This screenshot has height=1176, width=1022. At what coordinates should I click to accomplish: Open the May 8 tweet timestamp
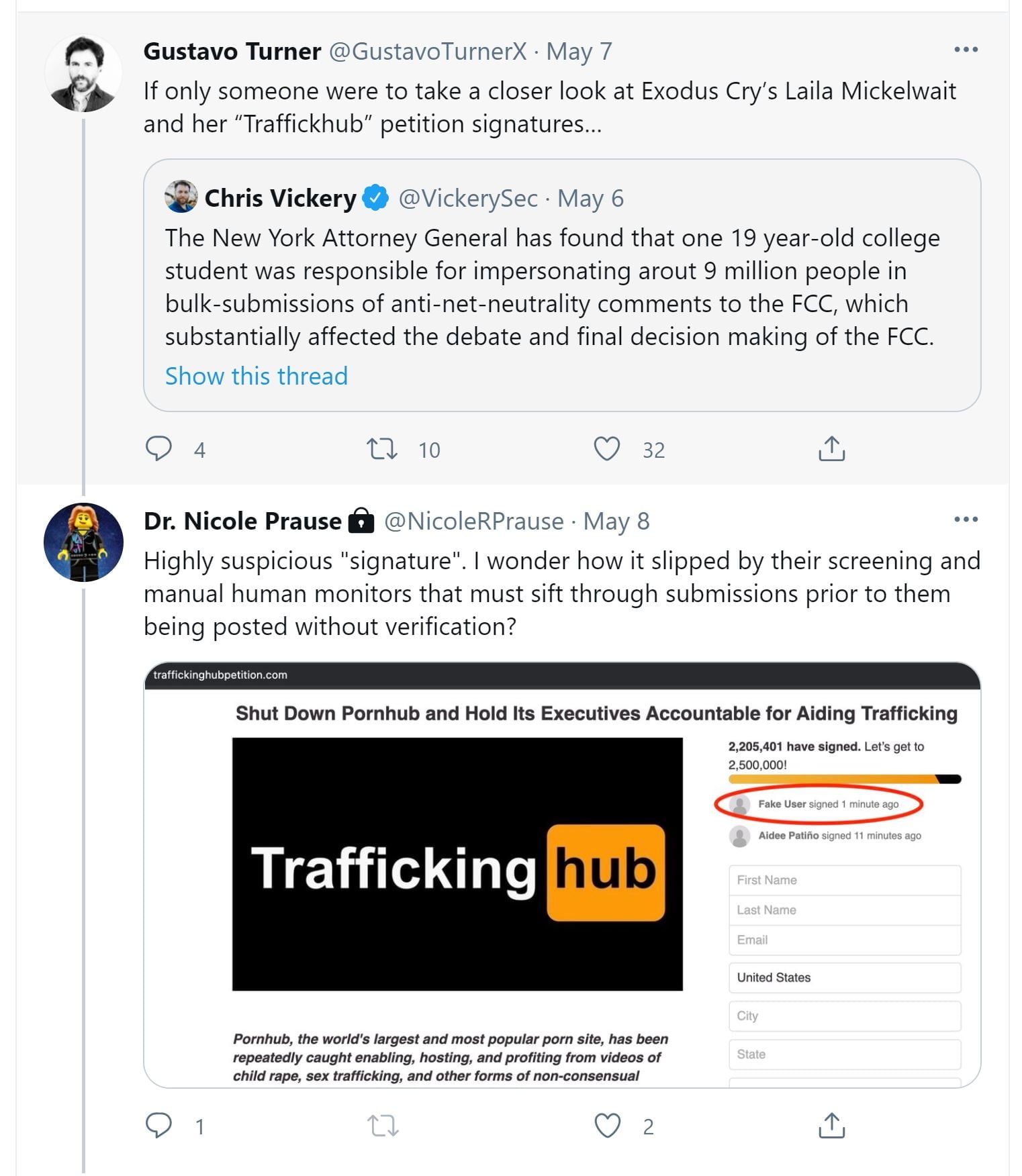(x=616, y=522)
